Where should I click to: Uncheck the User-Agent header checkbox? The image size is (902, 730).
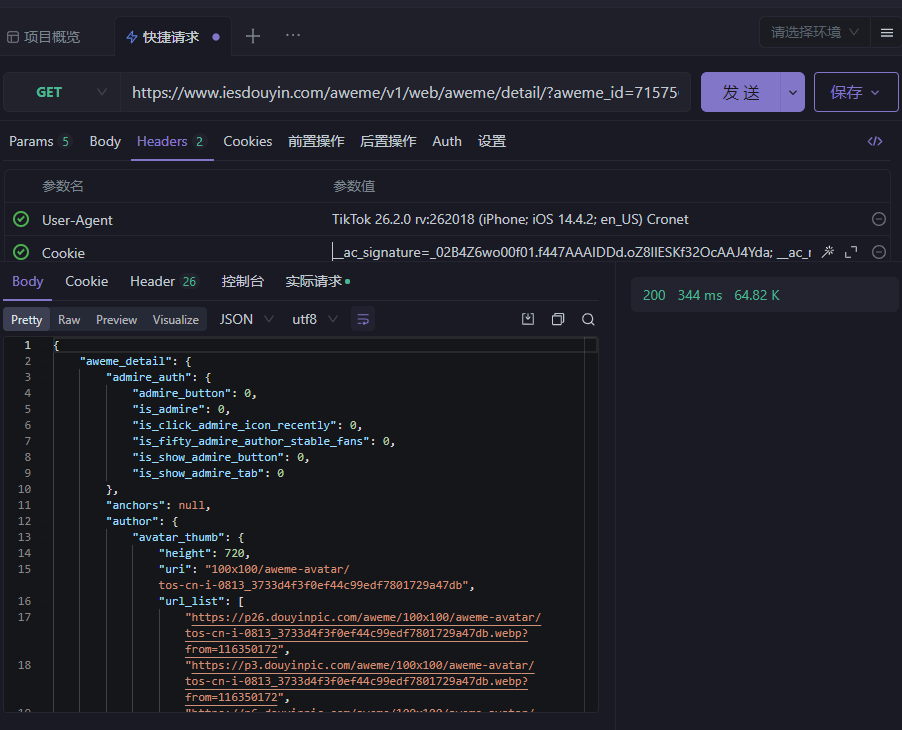21,219
